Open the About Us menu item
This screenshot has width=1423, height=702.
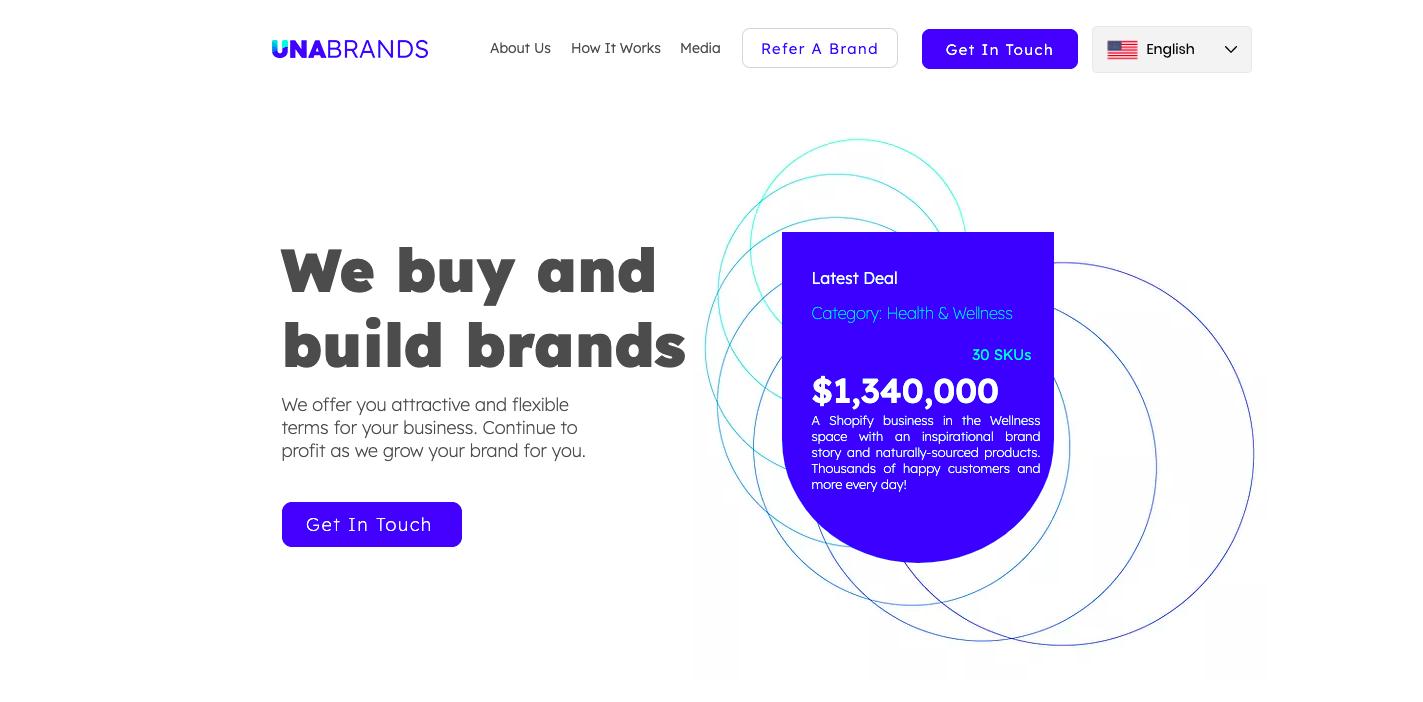pos(520,48)
